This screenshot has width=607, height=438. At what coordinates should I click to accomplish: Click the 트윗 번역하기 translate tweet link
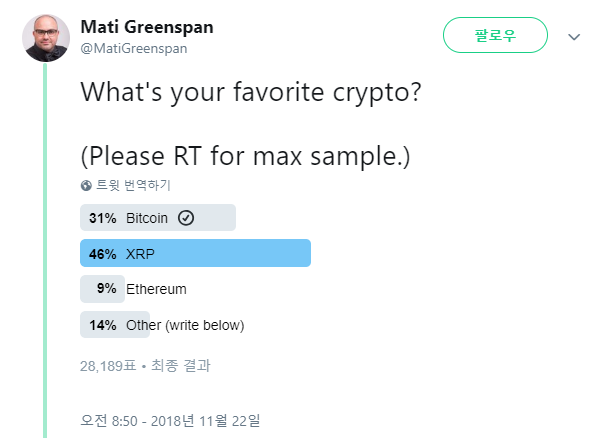coord(133,185)
